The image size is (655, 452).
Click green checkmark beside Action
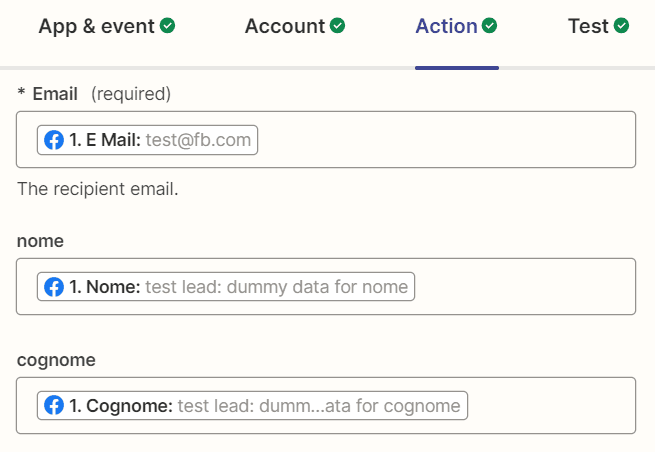489,26
